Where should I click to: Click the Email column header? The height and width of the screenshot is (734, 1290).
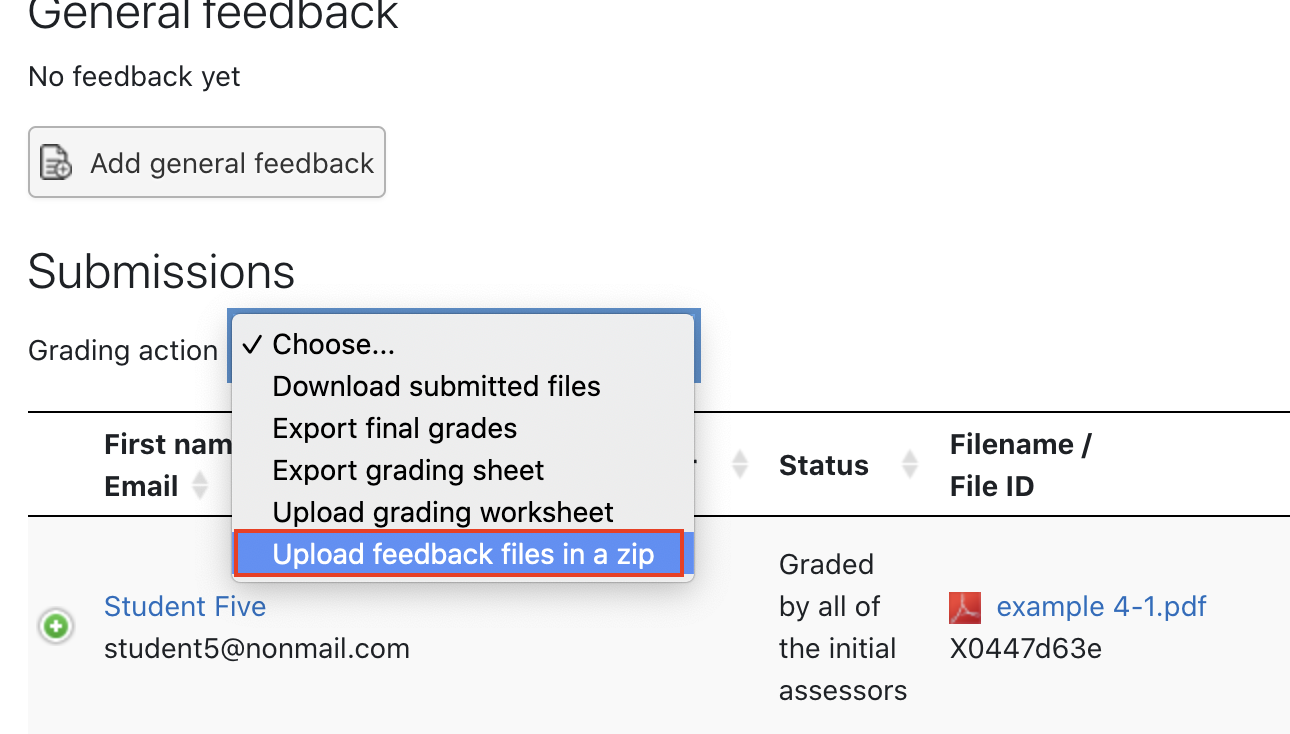tap(141, 486)
